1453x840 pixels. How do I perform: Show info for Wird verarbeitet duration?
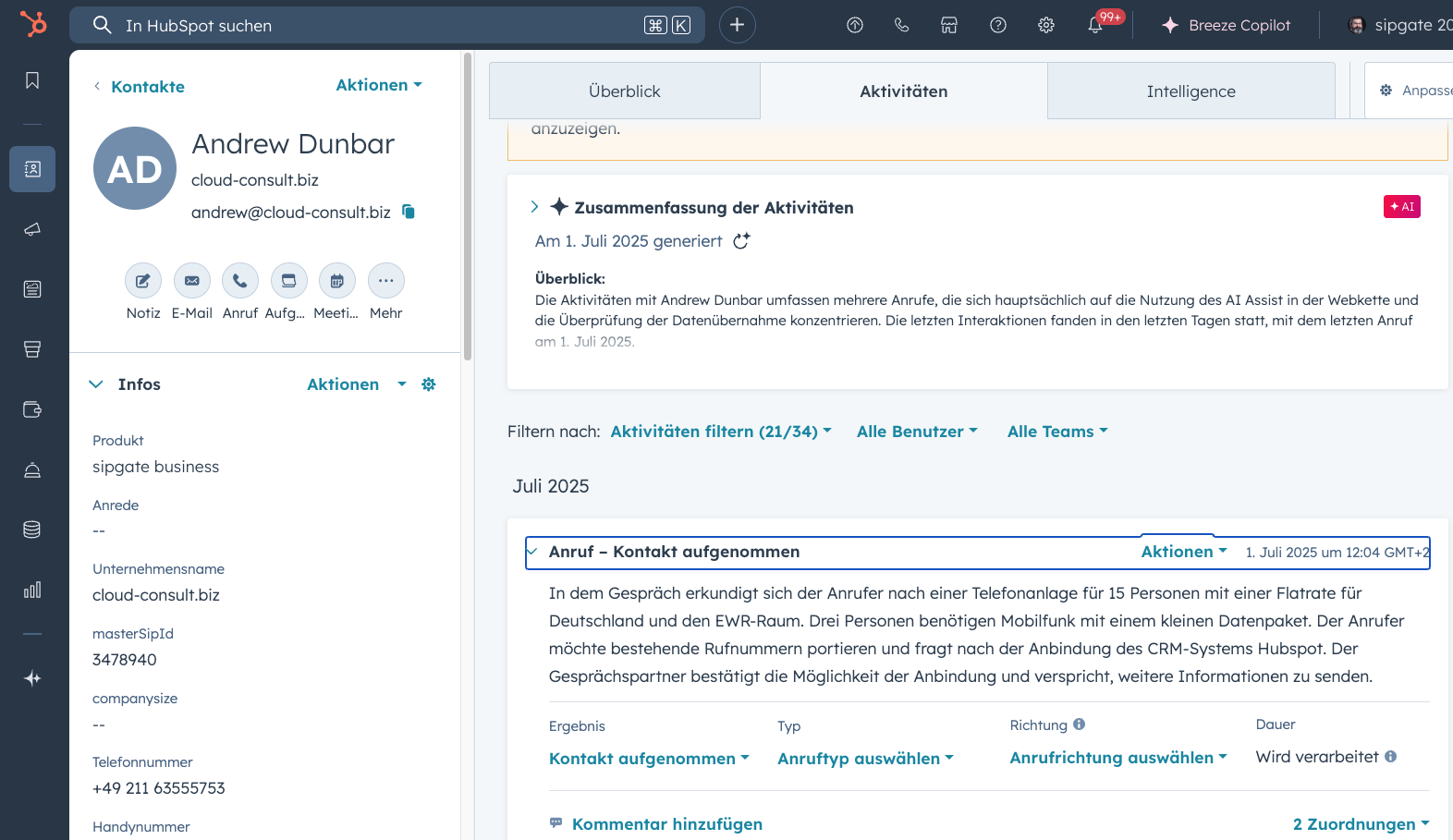(1390, 756)
